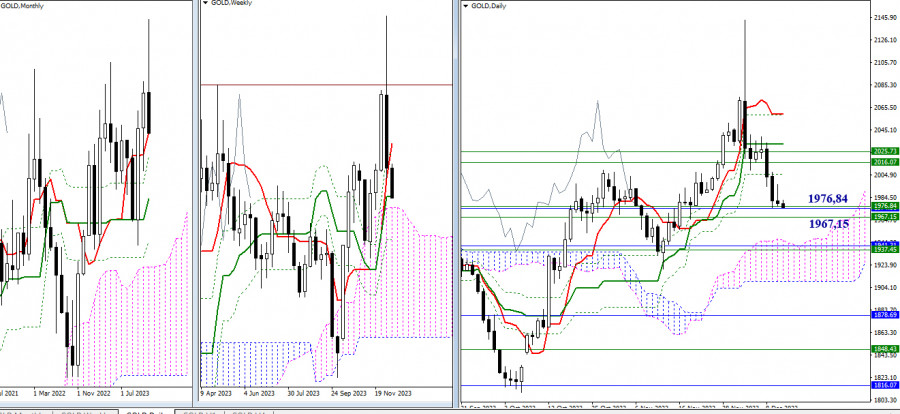Click the large blue 1967,15 annotation

click(x=829, y=224)
